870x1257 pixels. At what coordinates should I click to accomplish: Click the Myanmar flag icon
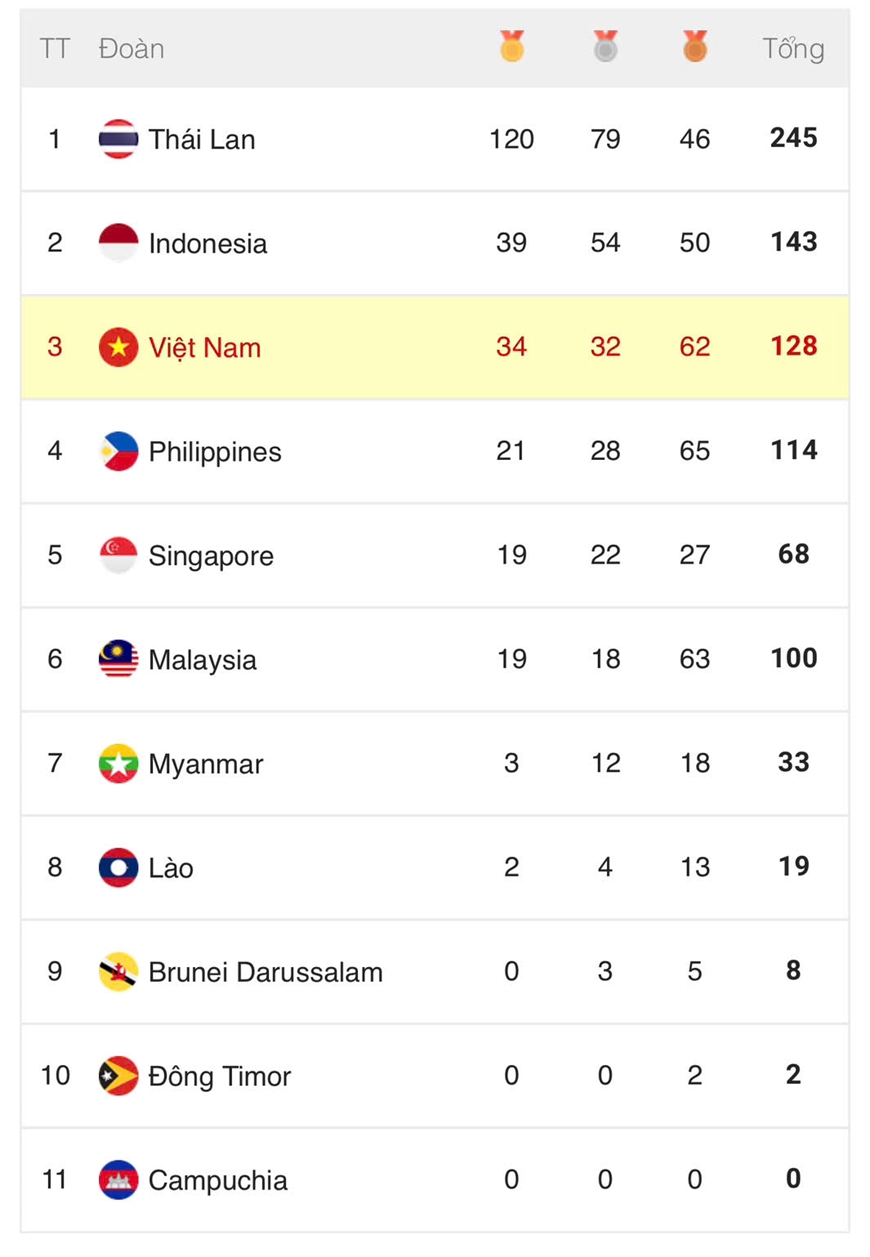[x=118, y=764]
